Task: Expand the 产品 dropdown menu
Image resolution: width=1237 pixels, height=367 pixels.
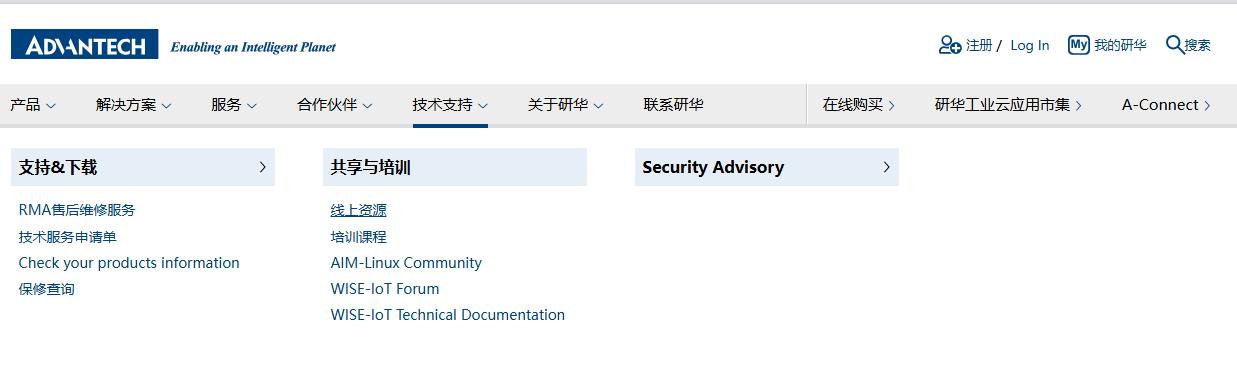Action: 33,104
